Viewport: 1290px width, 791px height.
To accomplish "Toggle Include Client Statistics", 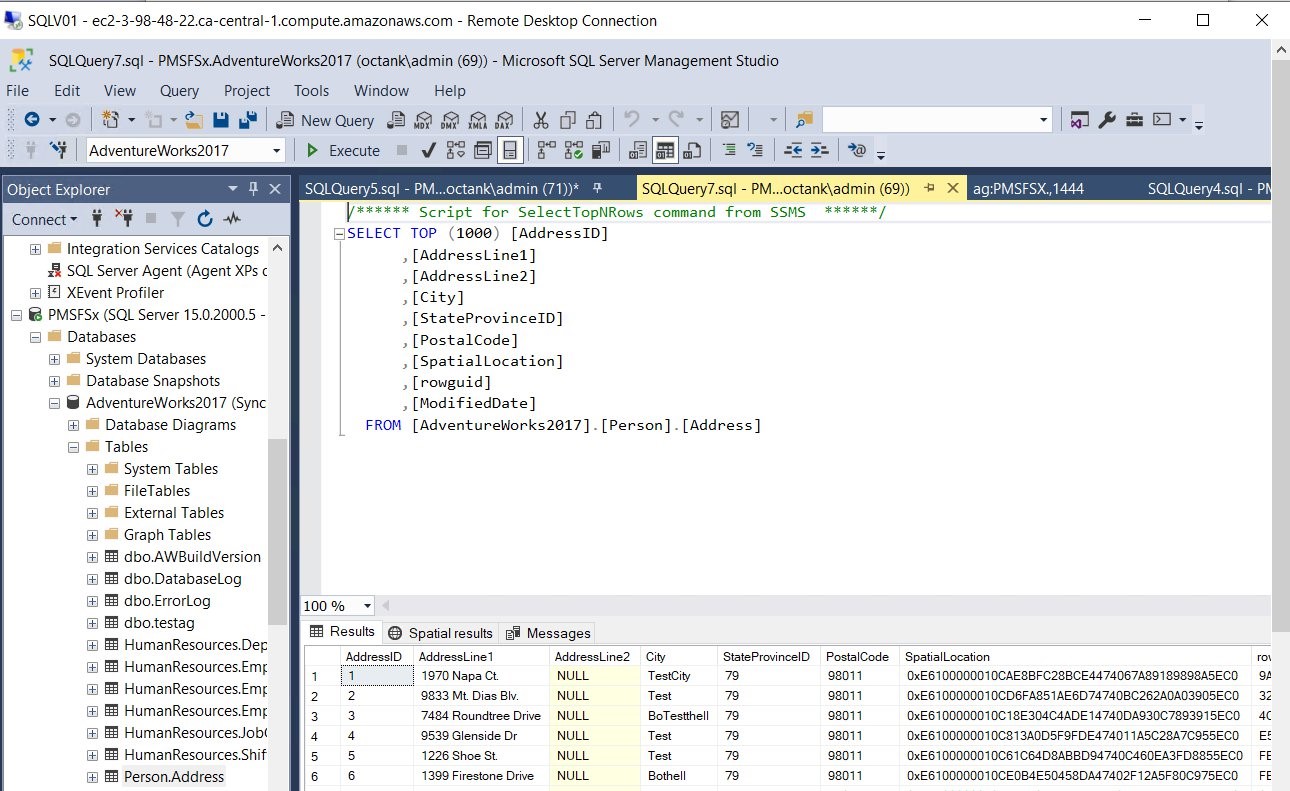I will coord(600,150).
